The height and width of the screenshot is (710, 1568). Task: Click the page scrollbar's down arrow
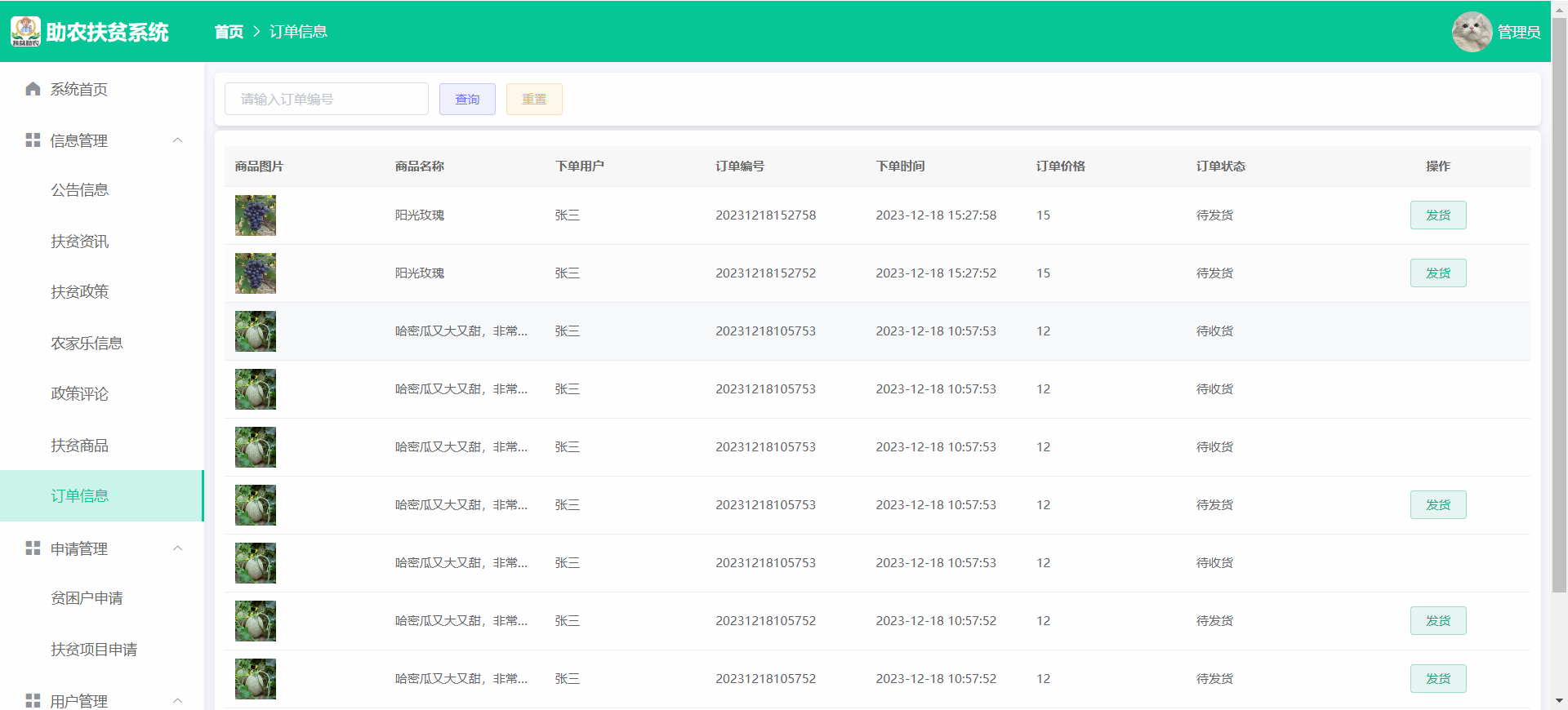click(x=1559, y=701)
